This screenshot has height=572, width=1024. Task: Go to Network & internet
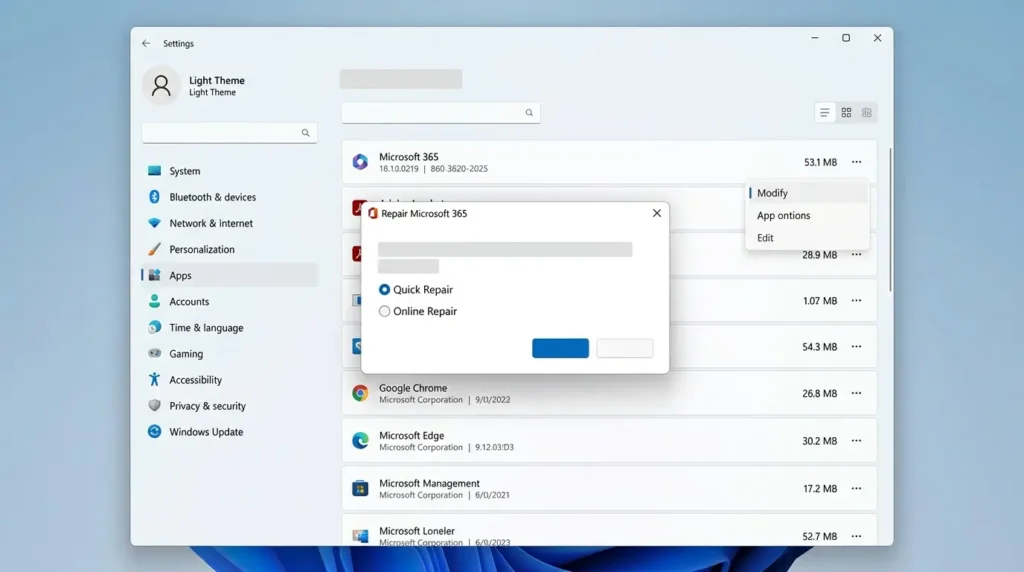tap(229, 223)
